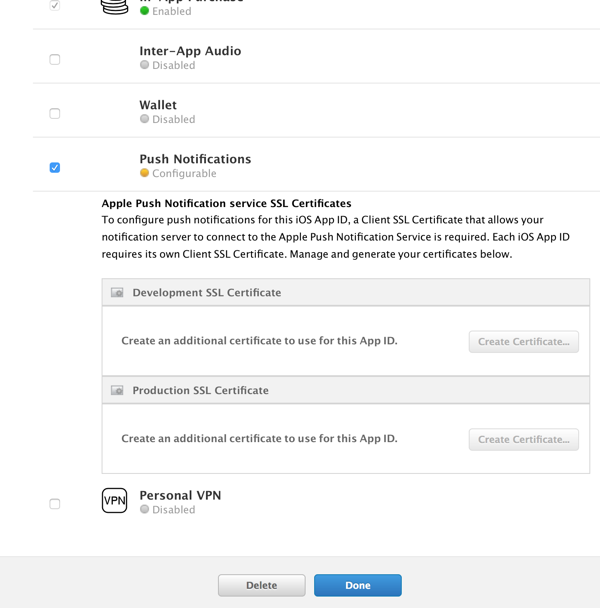
Task: Create Certificate for Development SSL
Action: [523, 341]
